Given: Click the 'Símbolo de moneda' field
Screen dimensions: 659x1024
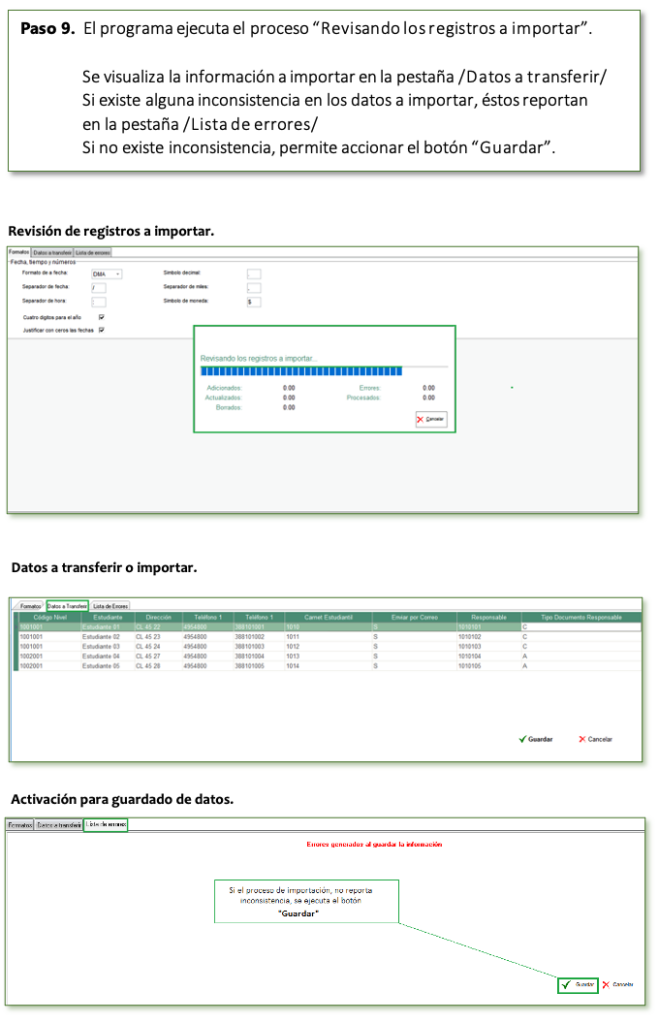Looking at the screenshot, I should [x=253, y=301].
